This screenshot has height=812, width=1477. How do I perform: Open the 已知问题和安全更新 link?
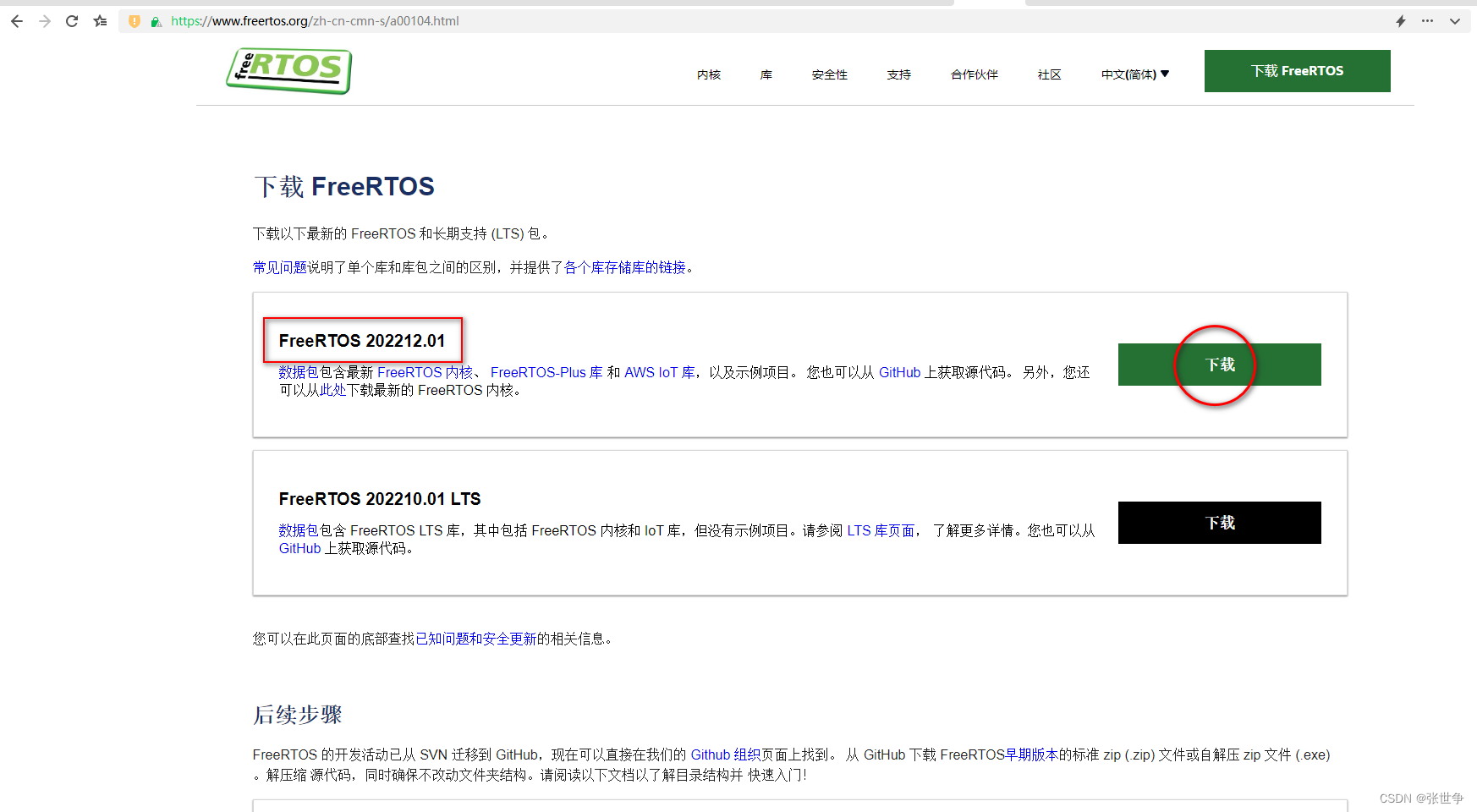click(x=476, y=639)
